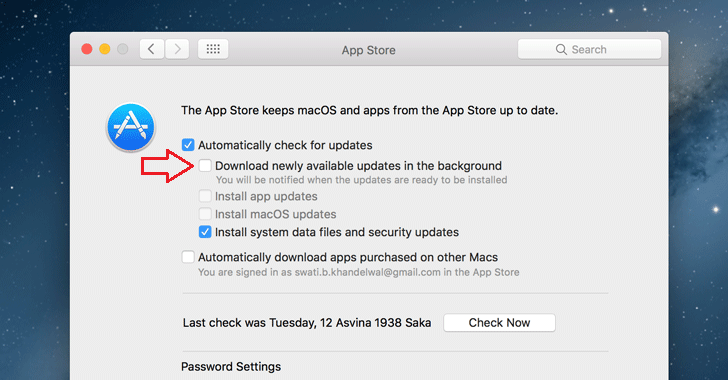Click the Password Settings heading
The height and width of the screenshot is (380, 728).
[231, 367]
